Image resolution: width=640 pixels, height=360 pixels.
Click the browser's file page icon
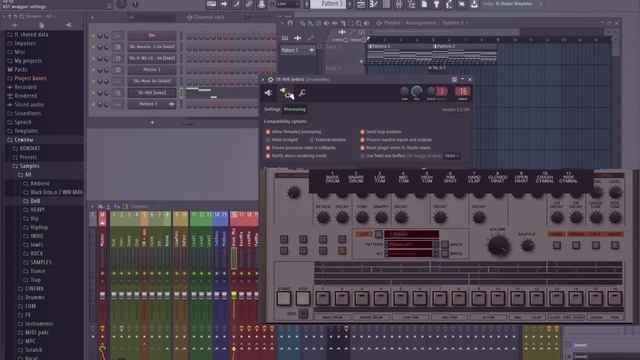(41, 25)
